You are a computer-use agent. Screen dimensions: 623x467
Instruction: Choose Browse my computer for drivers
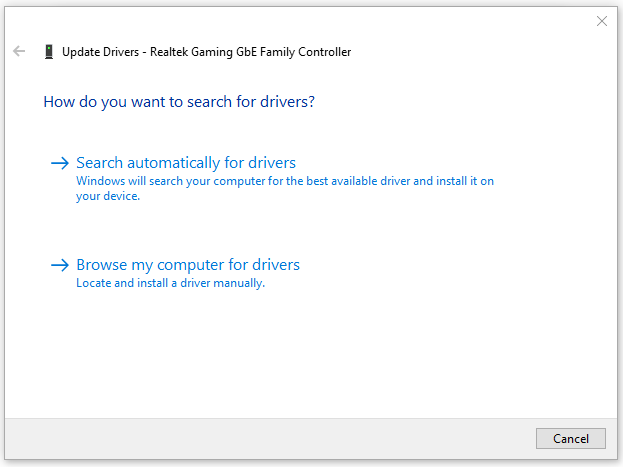(x=188, y=265)
